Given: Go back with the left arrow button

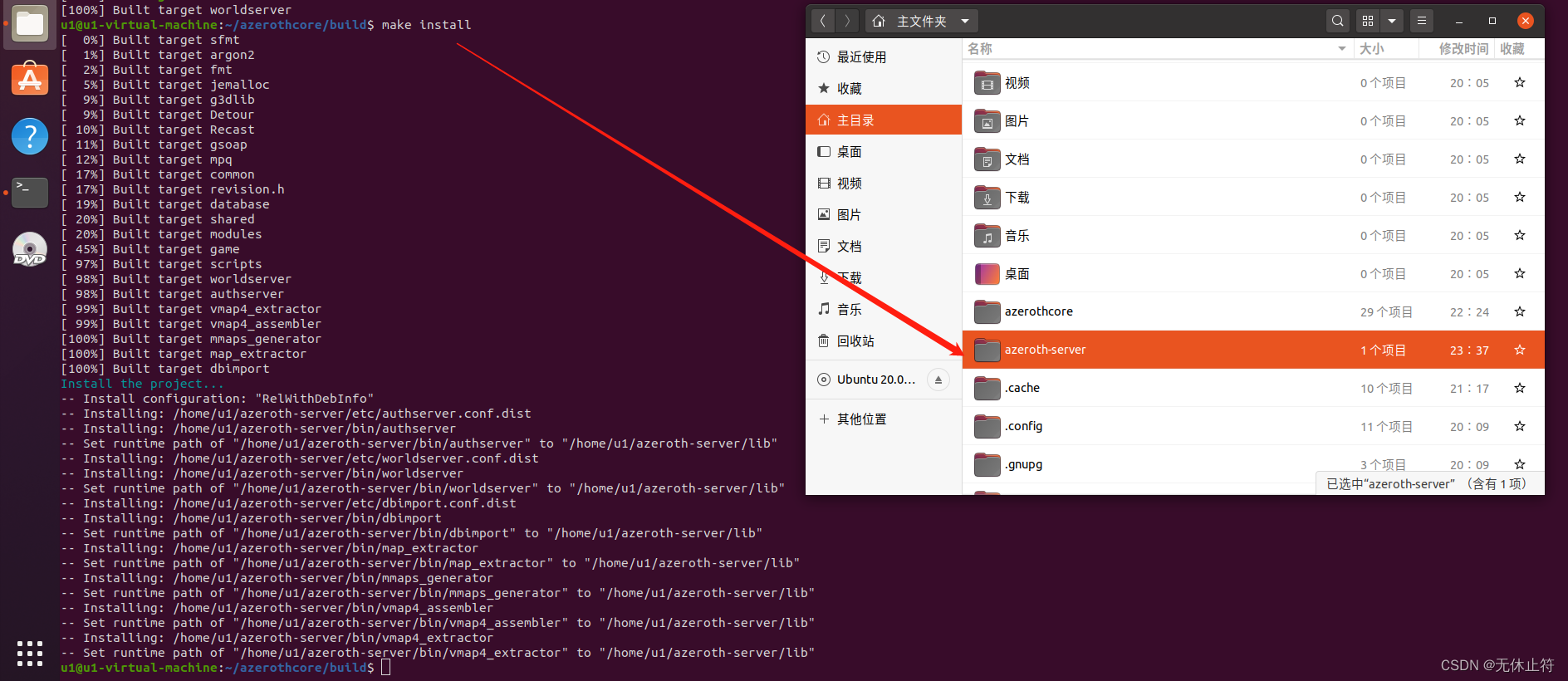Looking at the screenshot, I should coord(822,21).
